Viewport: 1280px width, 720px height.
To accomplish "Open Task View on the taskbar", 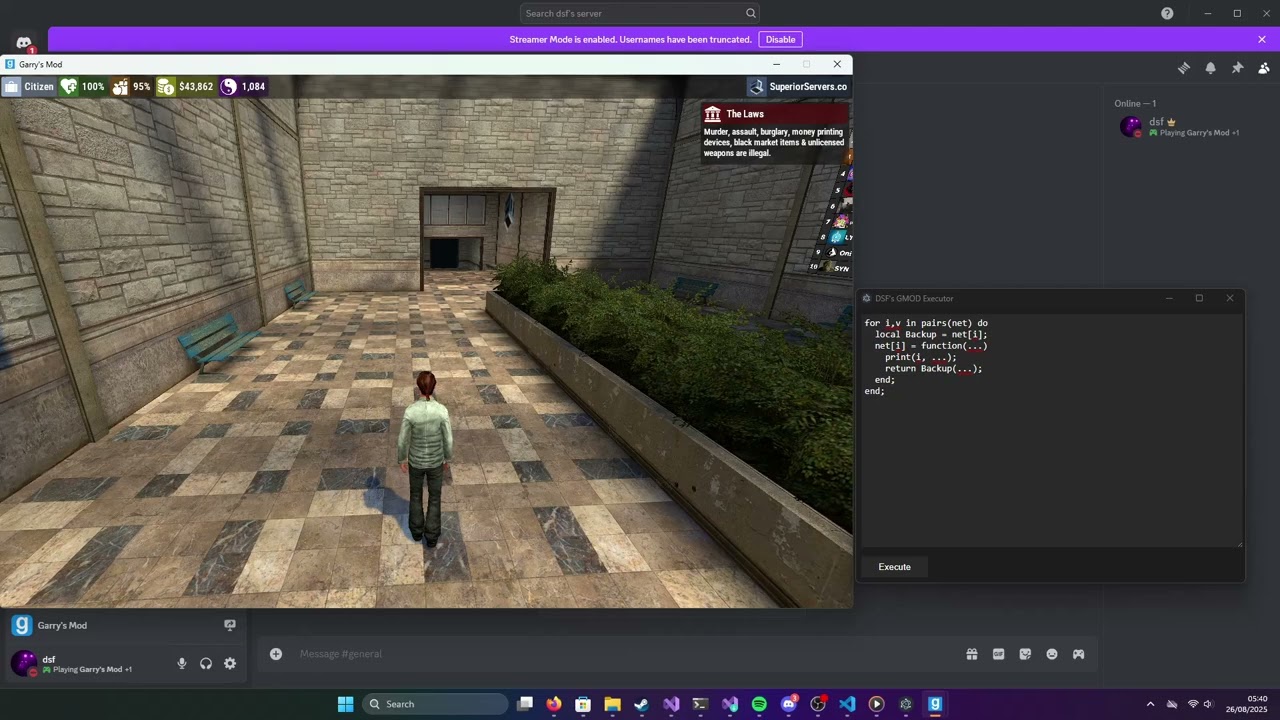I will click(525, 704).
